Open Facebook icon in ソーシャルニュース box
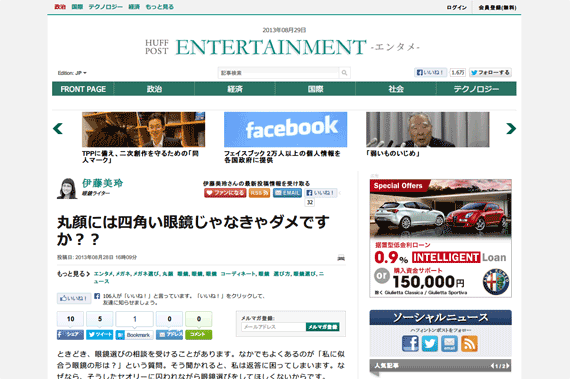570x379 pixels. (410, 343)
